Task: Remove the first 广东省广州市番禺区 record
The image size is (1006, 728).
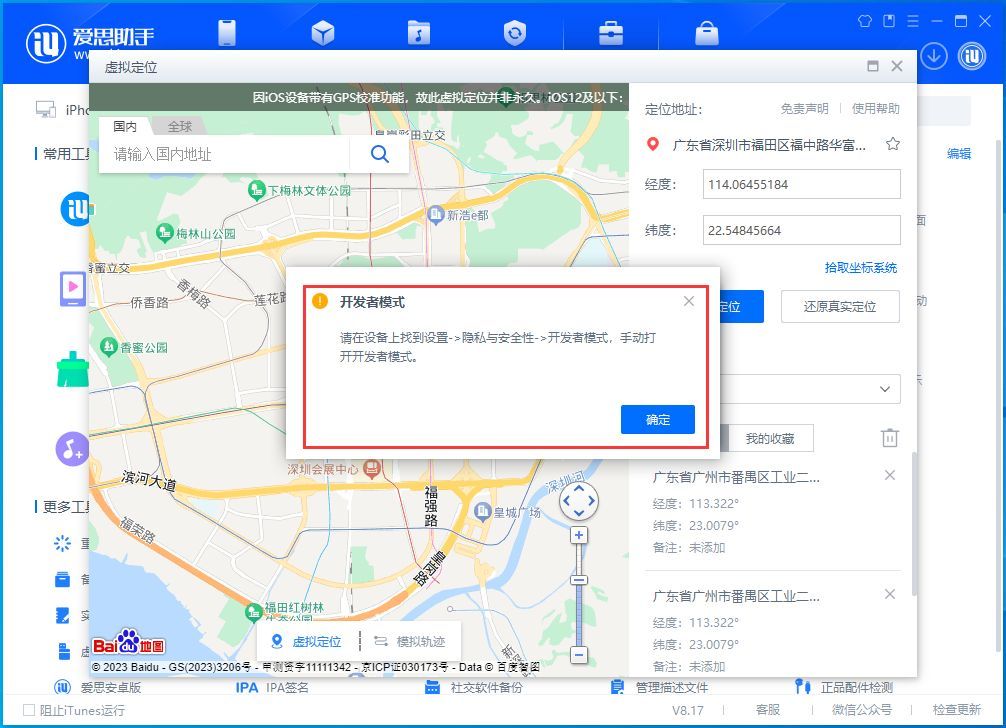Action: pos(890,475)
